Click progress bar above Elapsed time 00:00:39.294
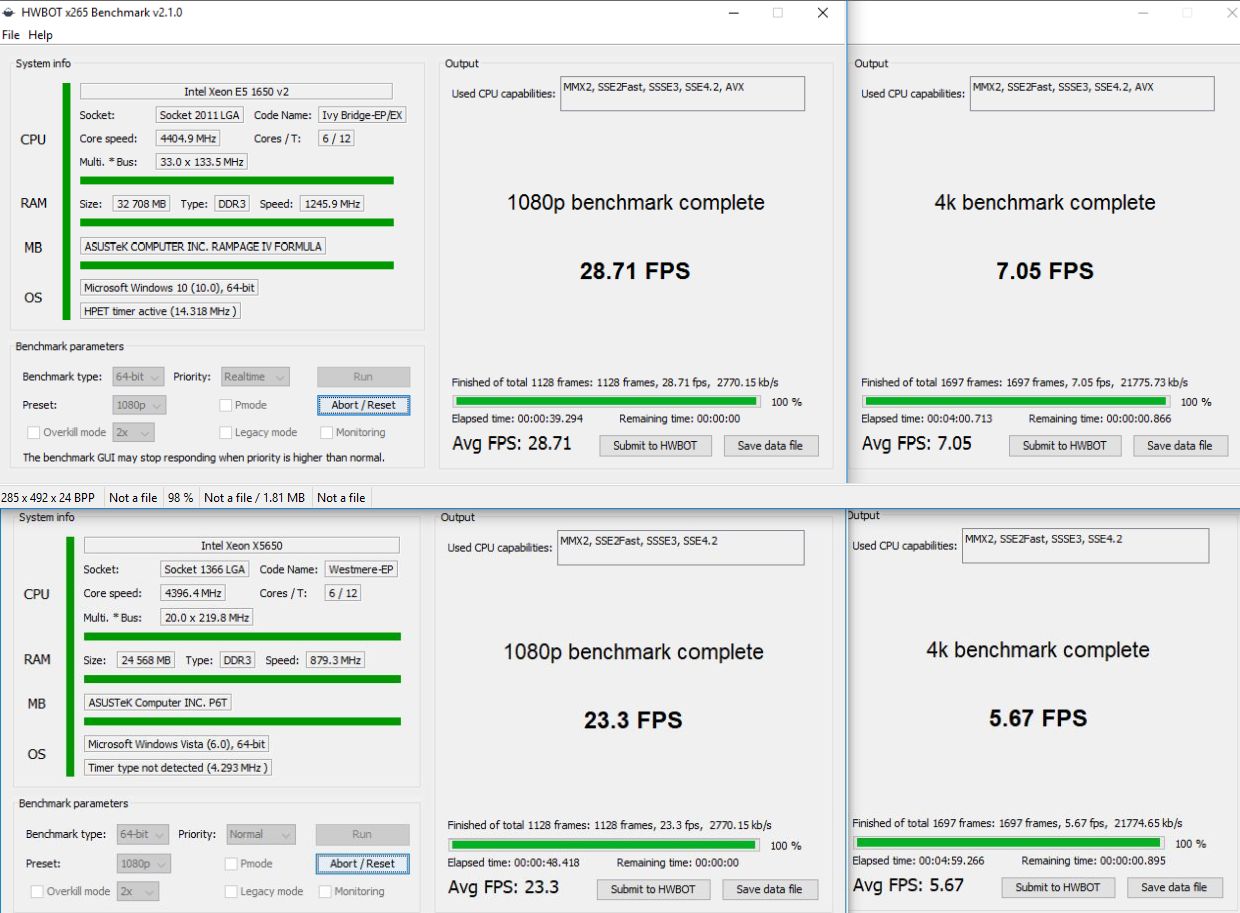 click(607, 401)
